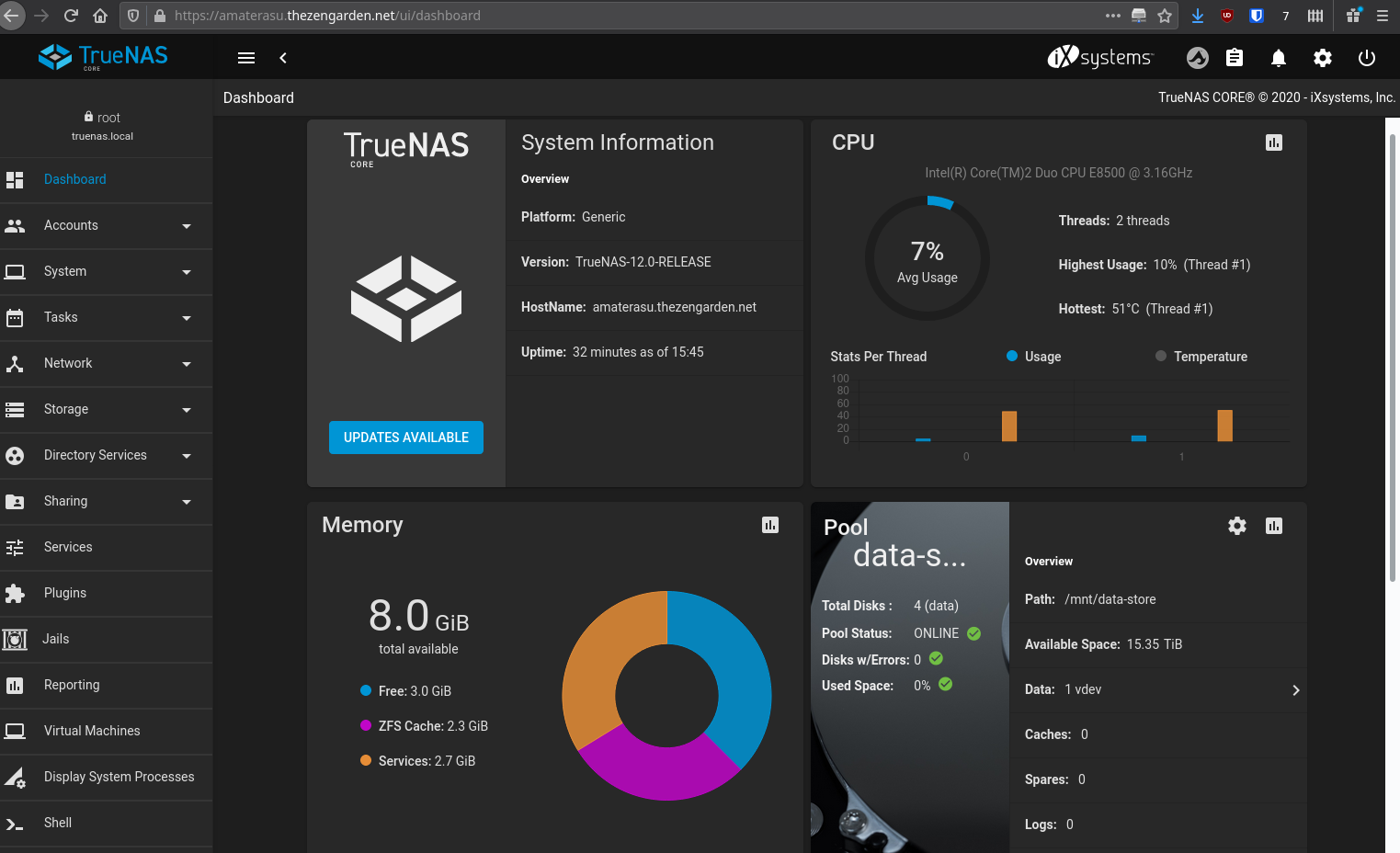Open Memory reports chart icon
Image resolution: width=1400 pixels, height=853 pixels.
(770, 525)
